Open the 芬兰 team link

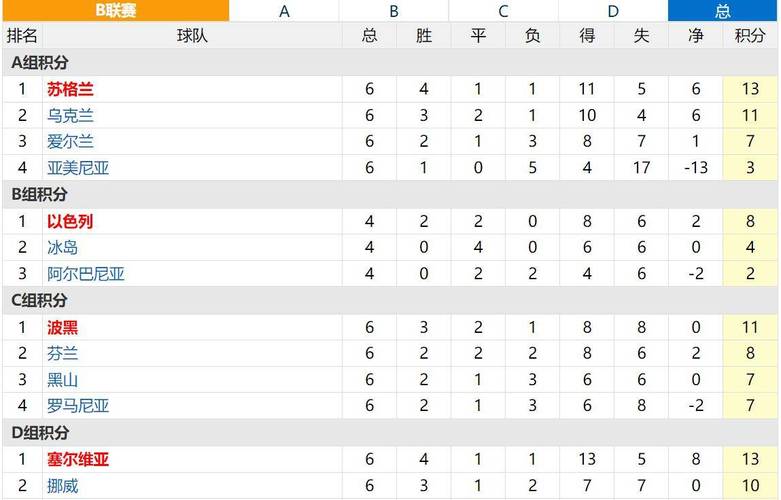click(62, 354)
